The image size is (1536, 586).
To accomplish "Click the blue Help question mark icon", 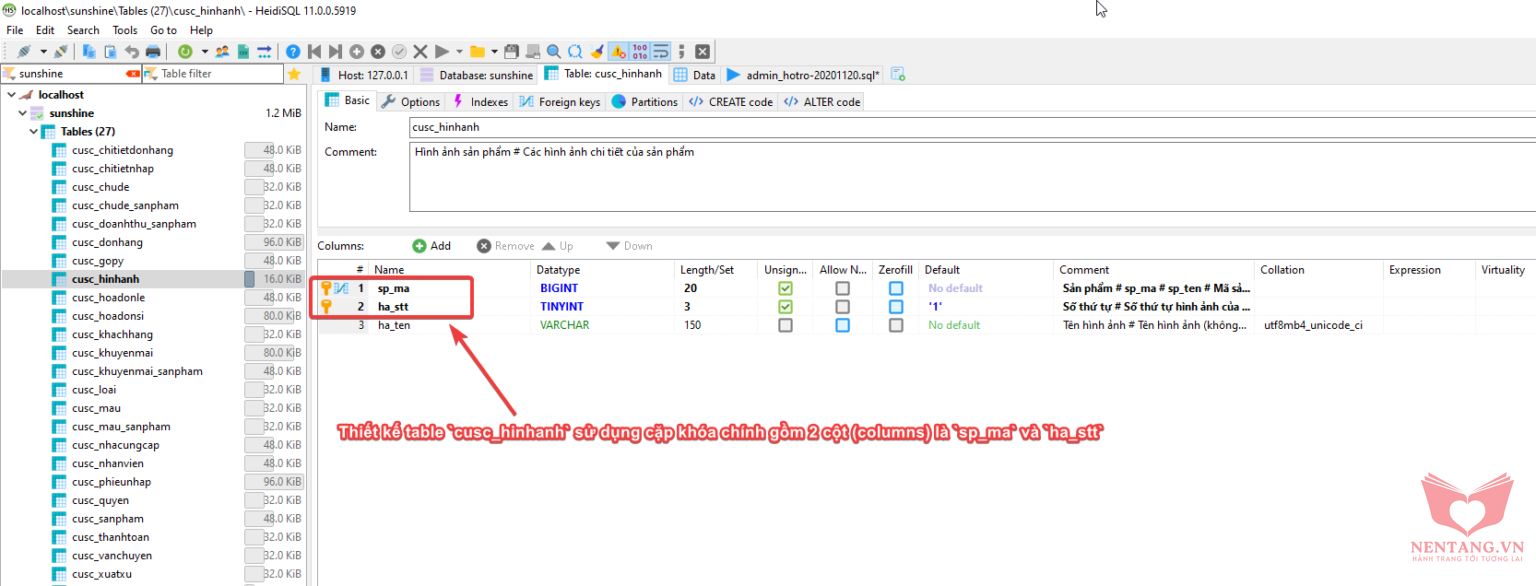I will (x=293, y=51).
